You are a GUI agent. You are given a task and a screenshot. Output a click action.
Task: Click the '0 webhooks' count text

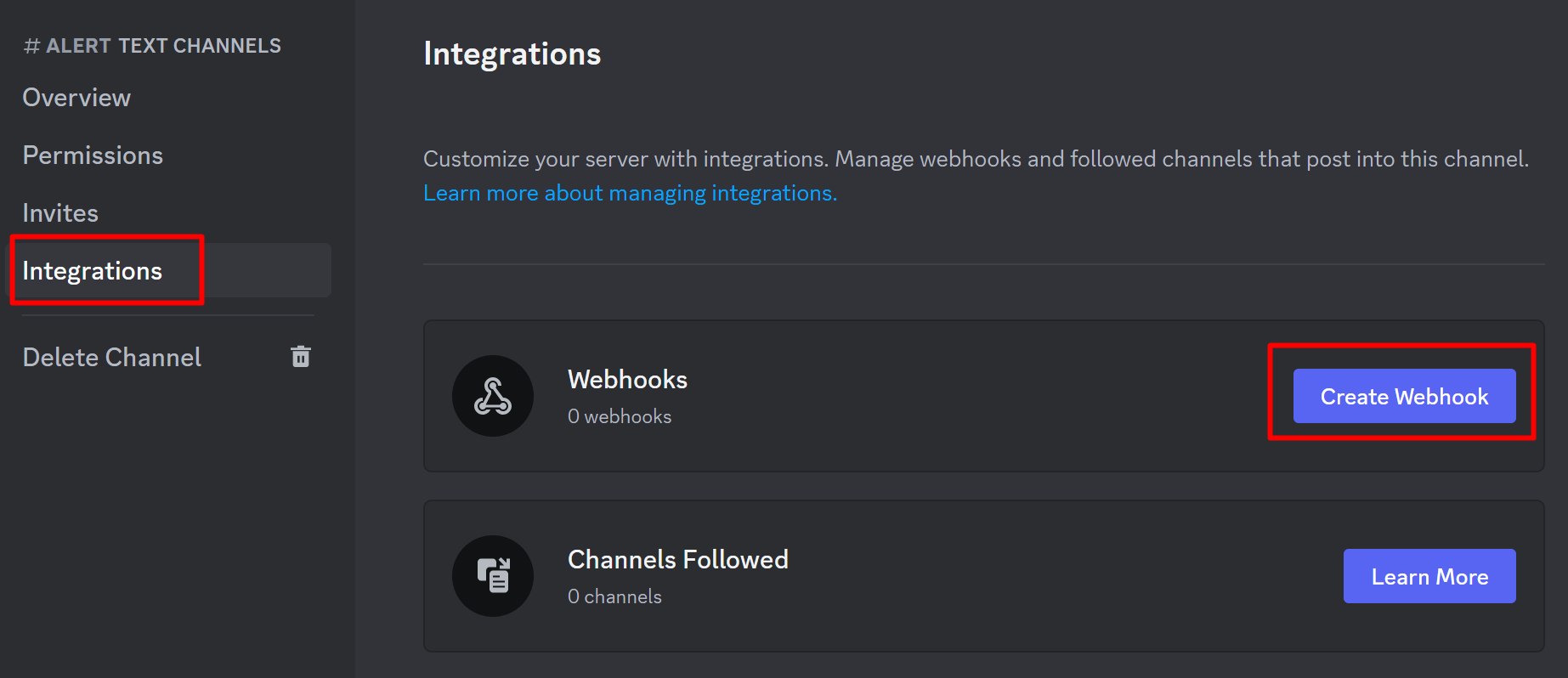pyautogui.click(x=620, y=416)
